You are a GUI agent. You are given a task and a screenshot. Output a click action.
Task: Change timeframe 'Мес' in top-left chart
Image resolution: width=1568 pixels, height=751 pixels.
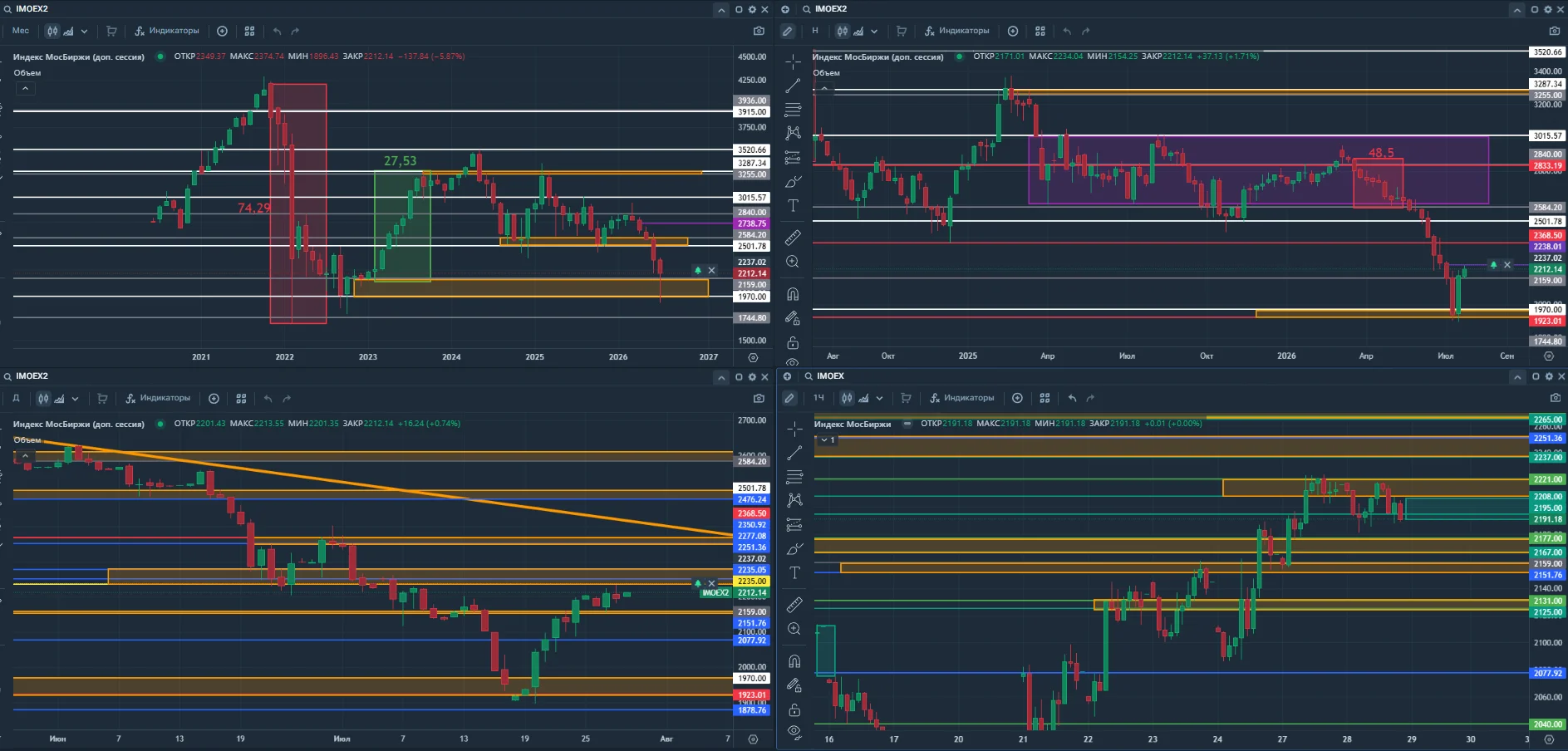pyautogui.click(x=21, y=31)
